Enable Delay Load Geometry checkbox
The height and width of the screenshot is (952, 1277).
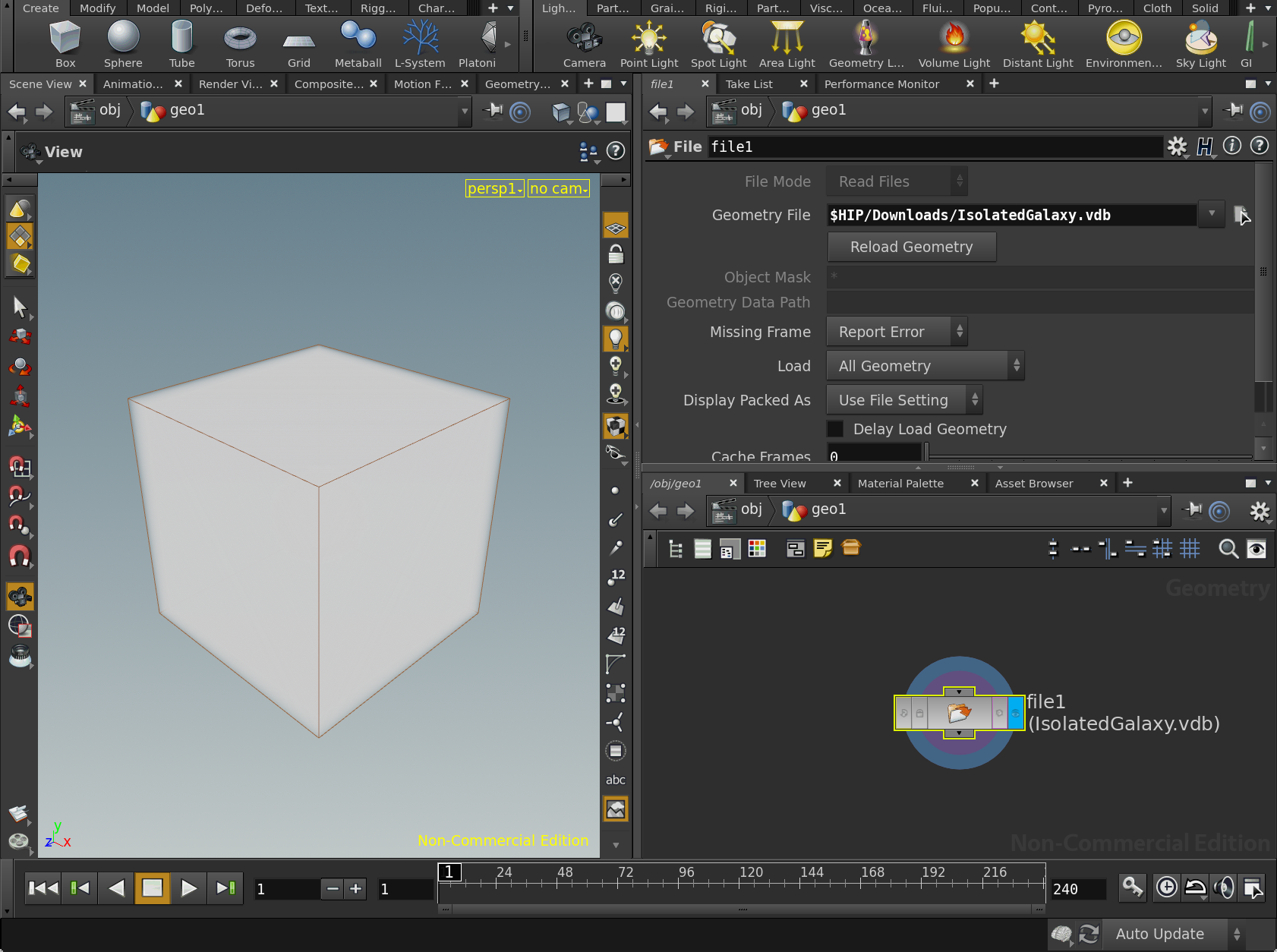click(835, 429)
